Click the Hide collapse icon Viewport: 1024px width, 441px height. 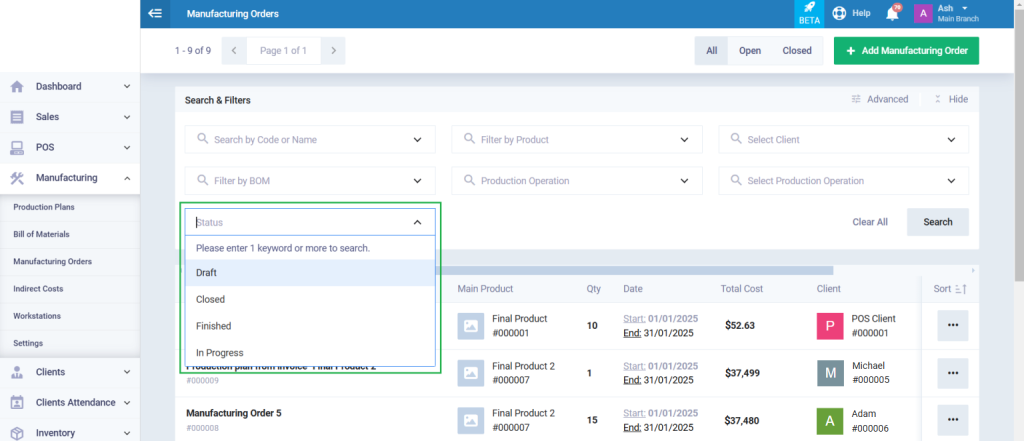point(937,99)
